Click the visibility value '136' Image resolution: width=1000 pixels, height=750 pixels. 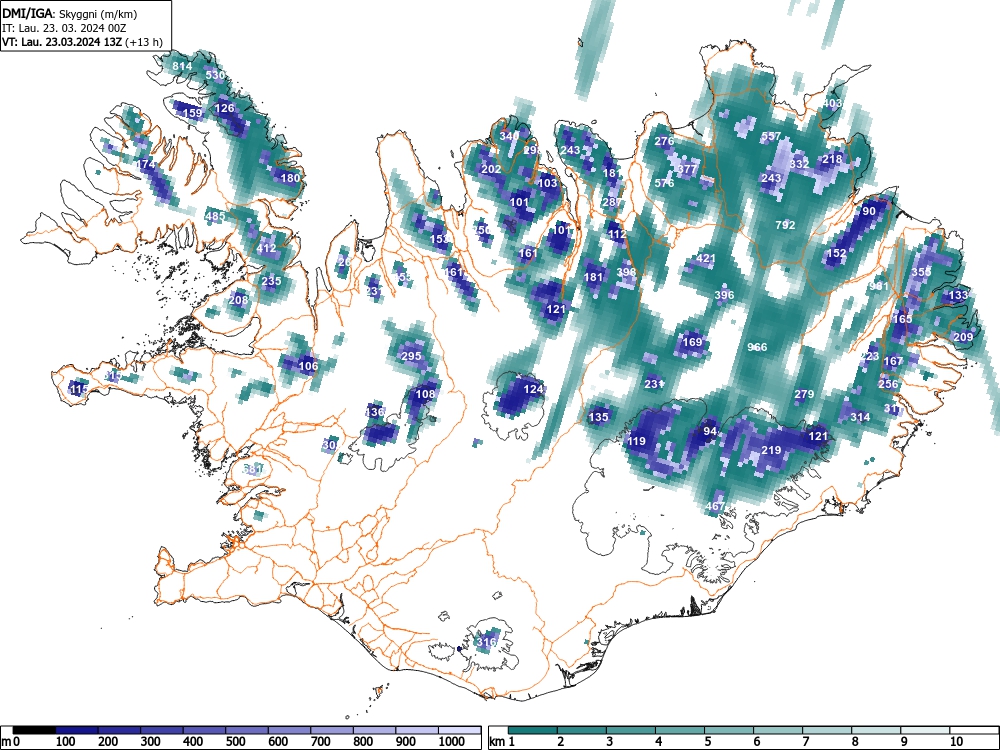click(x=375, y=412)
